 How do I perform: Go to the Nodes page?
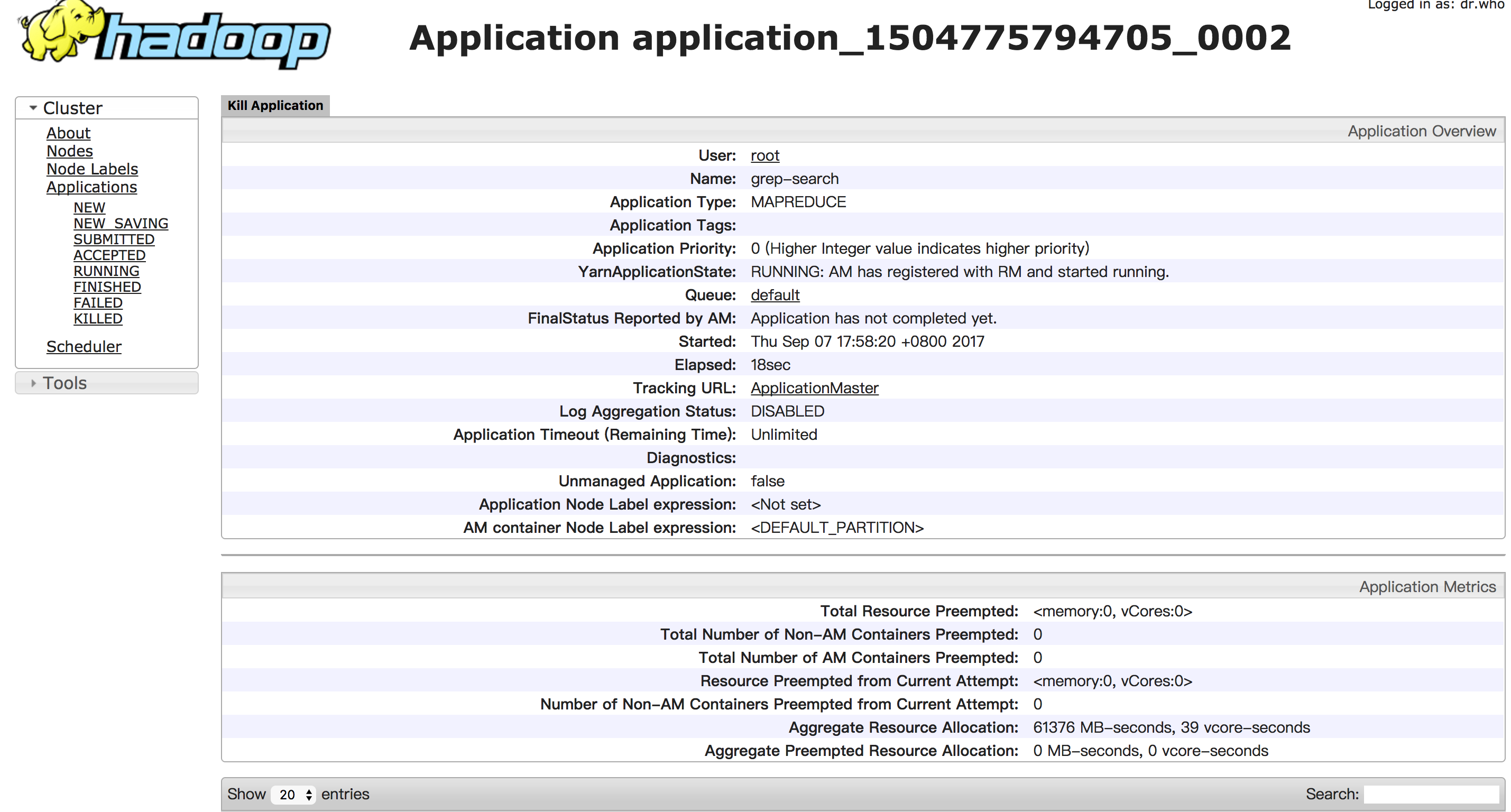[x=69, y=151]
